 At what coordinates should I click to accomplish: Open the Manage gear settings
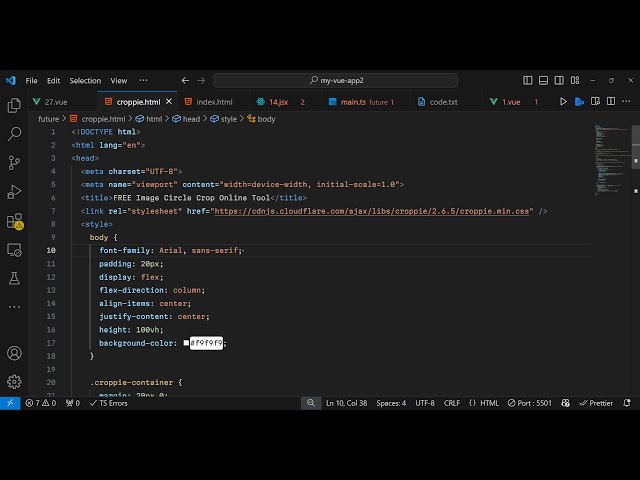14,381
